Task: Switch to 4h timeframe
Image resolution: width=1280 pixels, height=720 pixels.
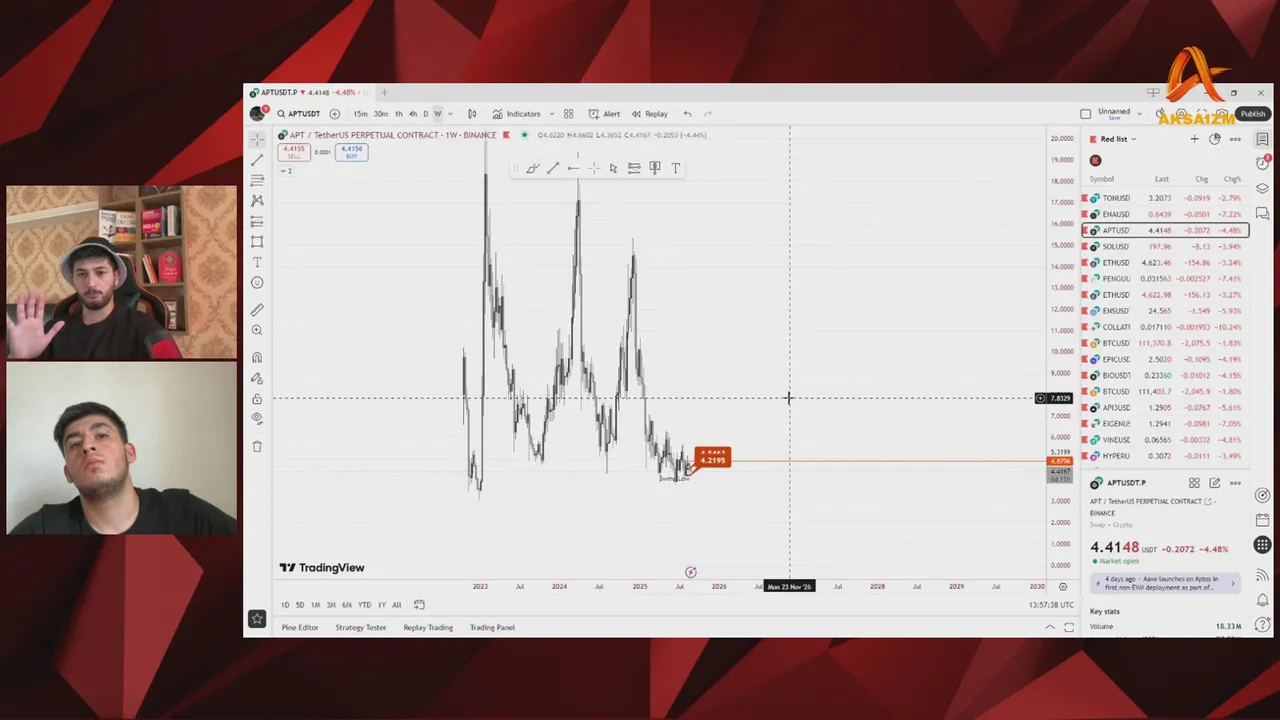Action: (413, 114)
